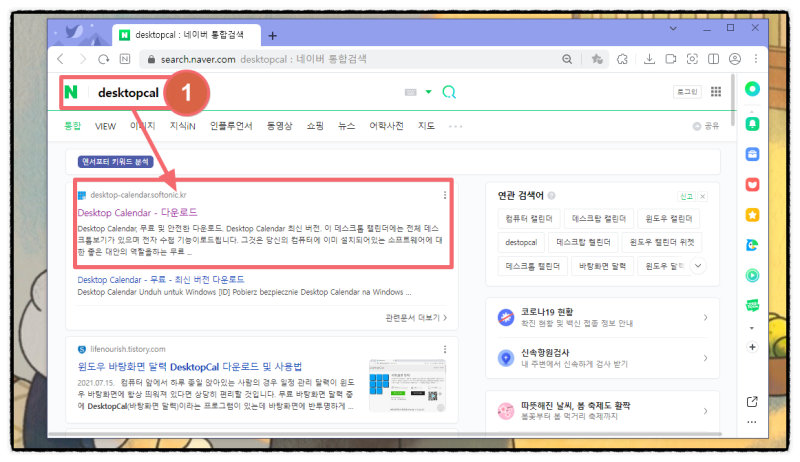Click the green Naver search magnifier button
Image resolution: width=800 pixels, height=462 pixels.
pyautogui.click(x=449, y=92)
